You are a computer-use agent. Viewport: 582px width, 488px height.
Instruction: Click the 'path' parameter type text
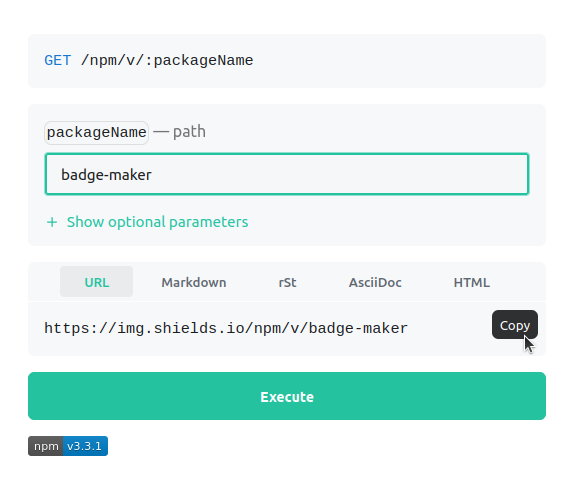pyautogui.click(x=189, y=132)
